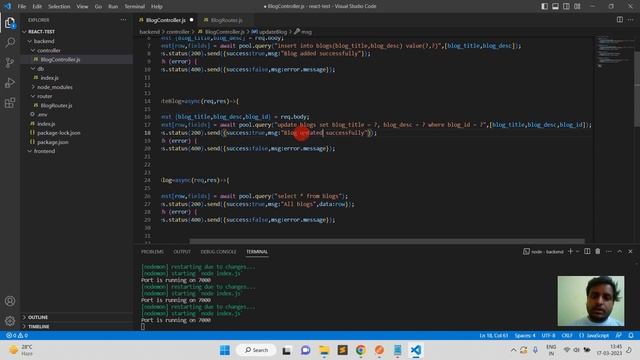The height and width of the screenshot is (360, 640).
Task: Open editor more actions ellipsis
Action: point(631,20)
